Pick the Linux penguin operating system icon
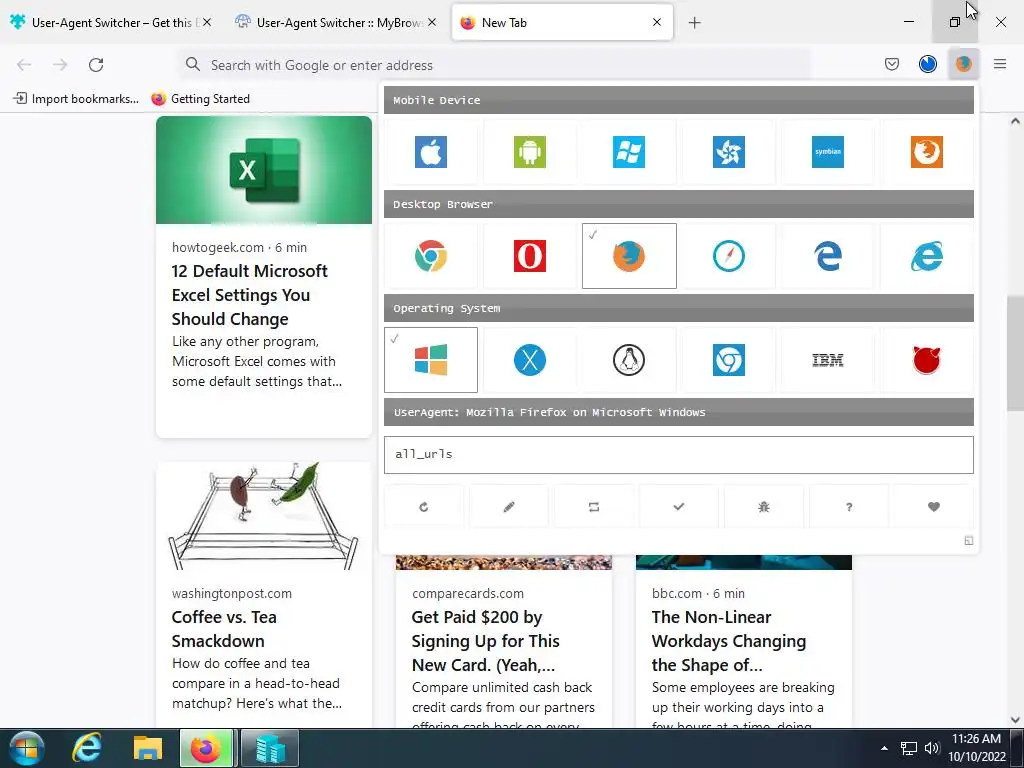Screen dimensions: 1024x768 [x=629, y=360]
